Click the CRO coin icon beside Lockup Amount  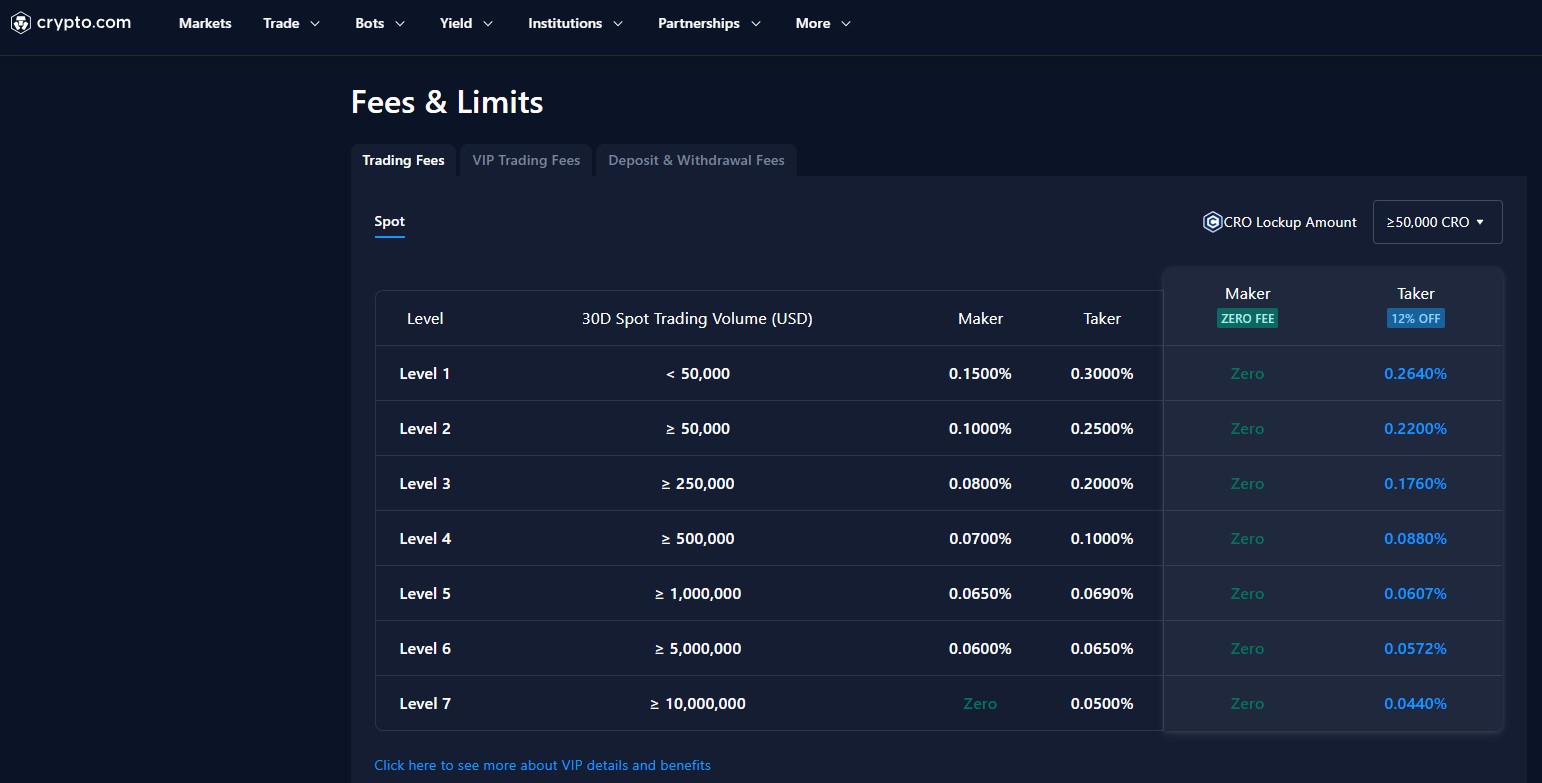point(1212,222)
